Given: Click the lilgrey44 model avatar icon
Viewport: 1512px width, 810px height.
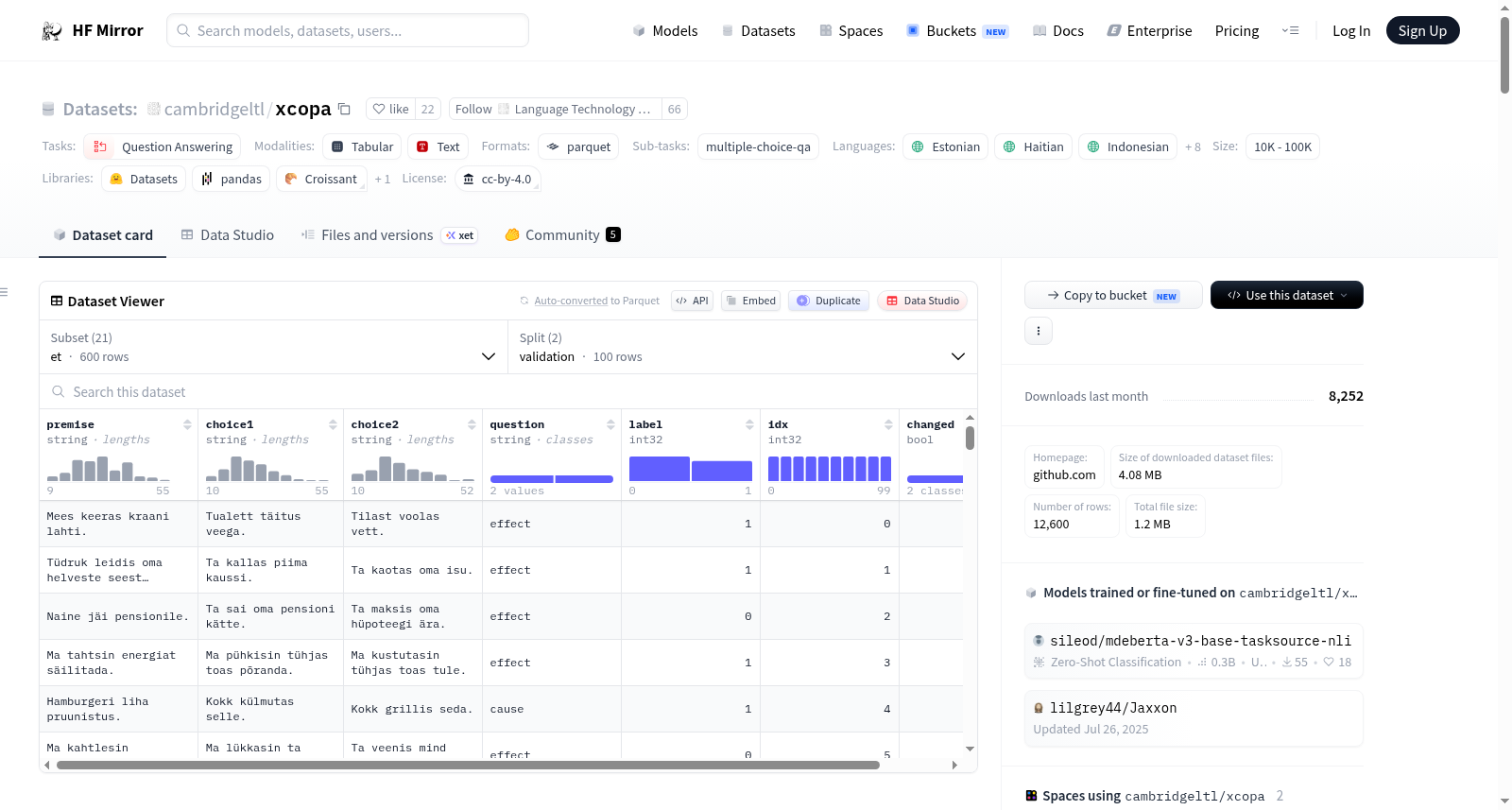Looking at the screenshot, I should point(1039,708).
